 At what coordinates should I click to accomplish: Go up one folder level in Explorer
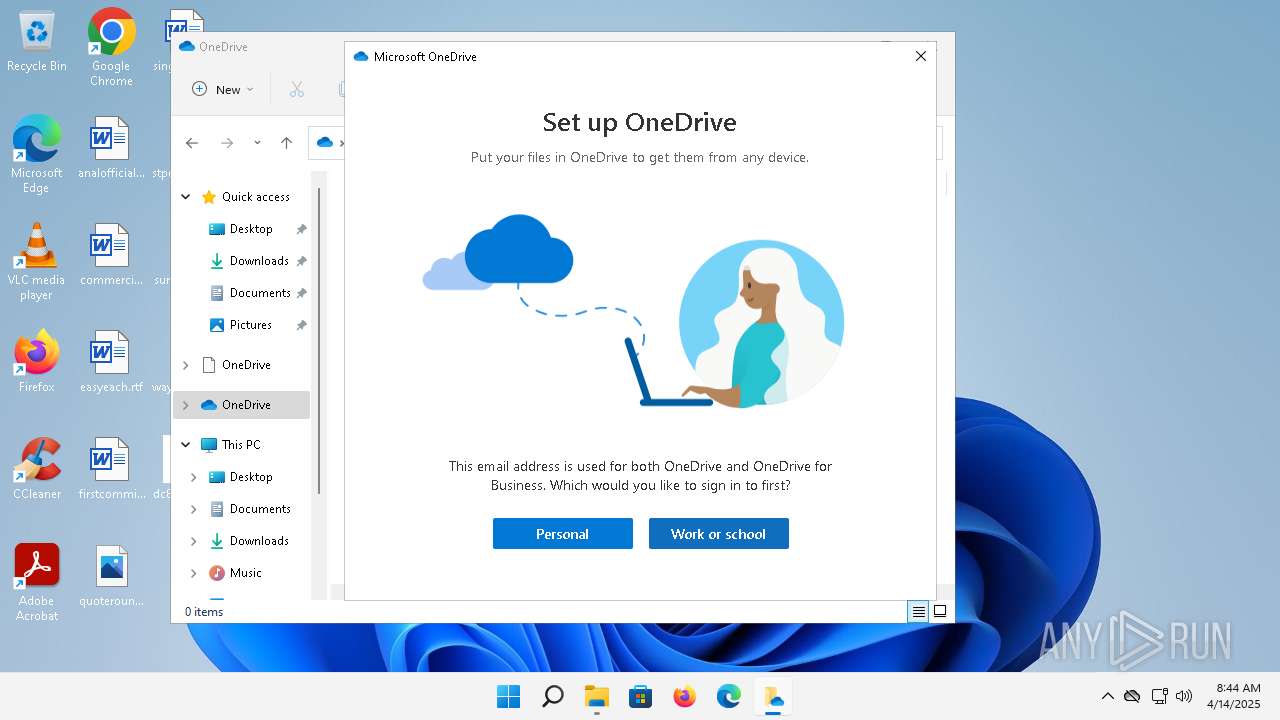286,143
